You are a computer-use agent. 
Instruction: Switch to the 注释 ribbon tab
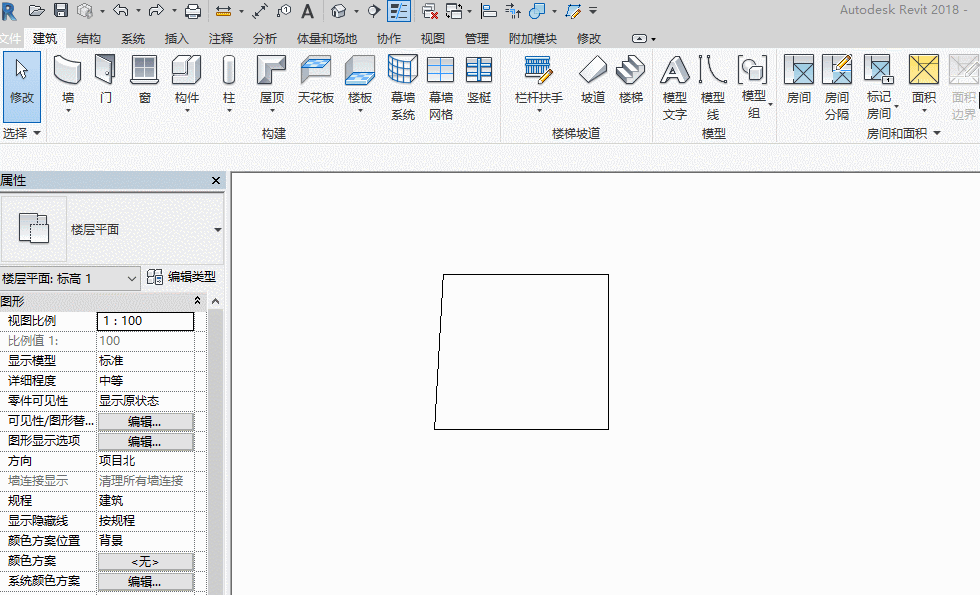click(221, 38)
